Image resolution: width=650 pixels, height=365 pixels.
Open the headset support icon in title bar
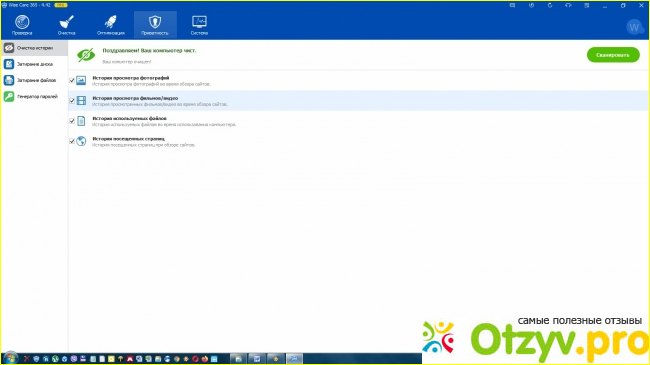(568, 5)
